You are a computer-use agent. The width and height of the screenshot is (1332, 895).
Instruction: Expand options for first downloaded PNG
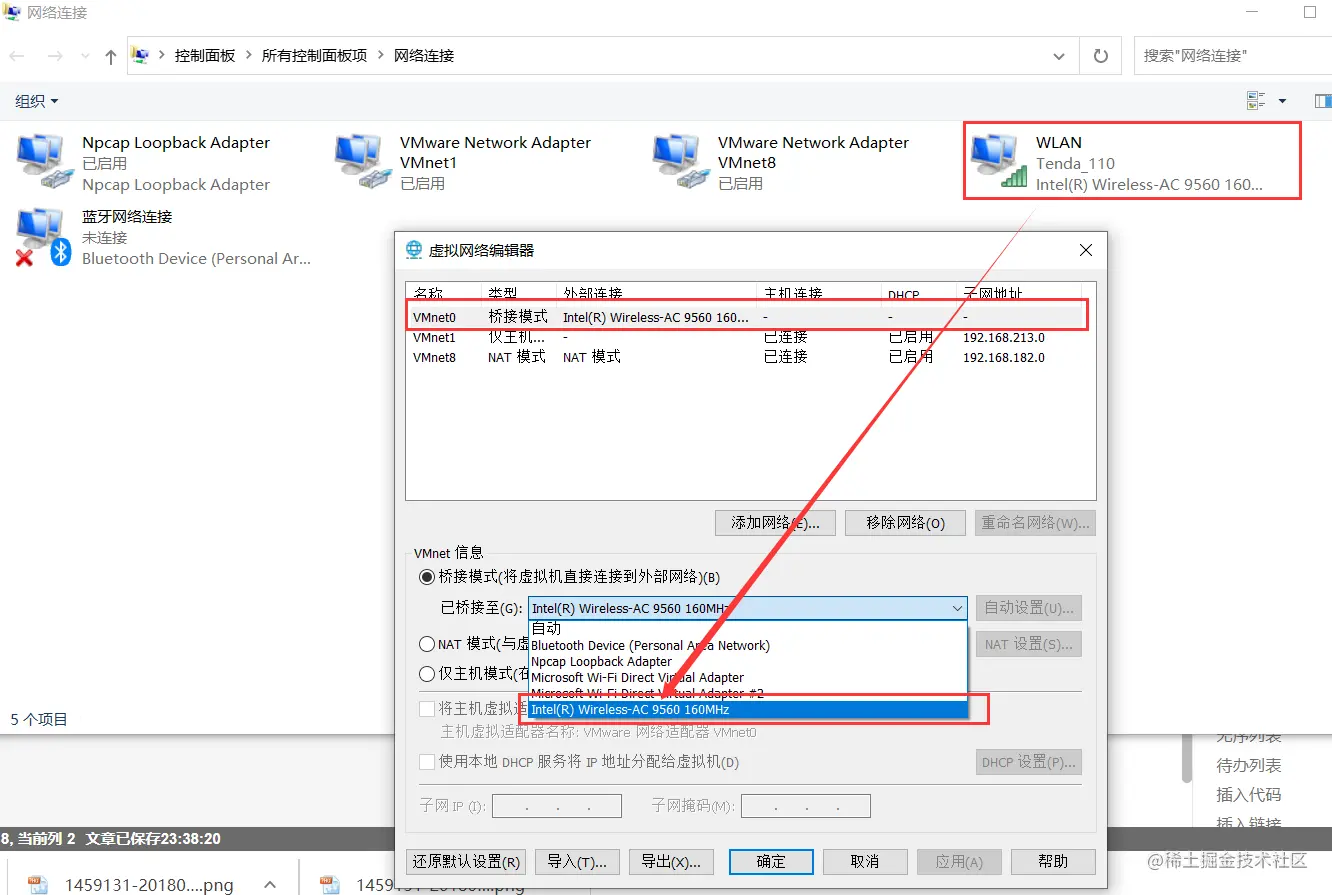tap(270, 884)
